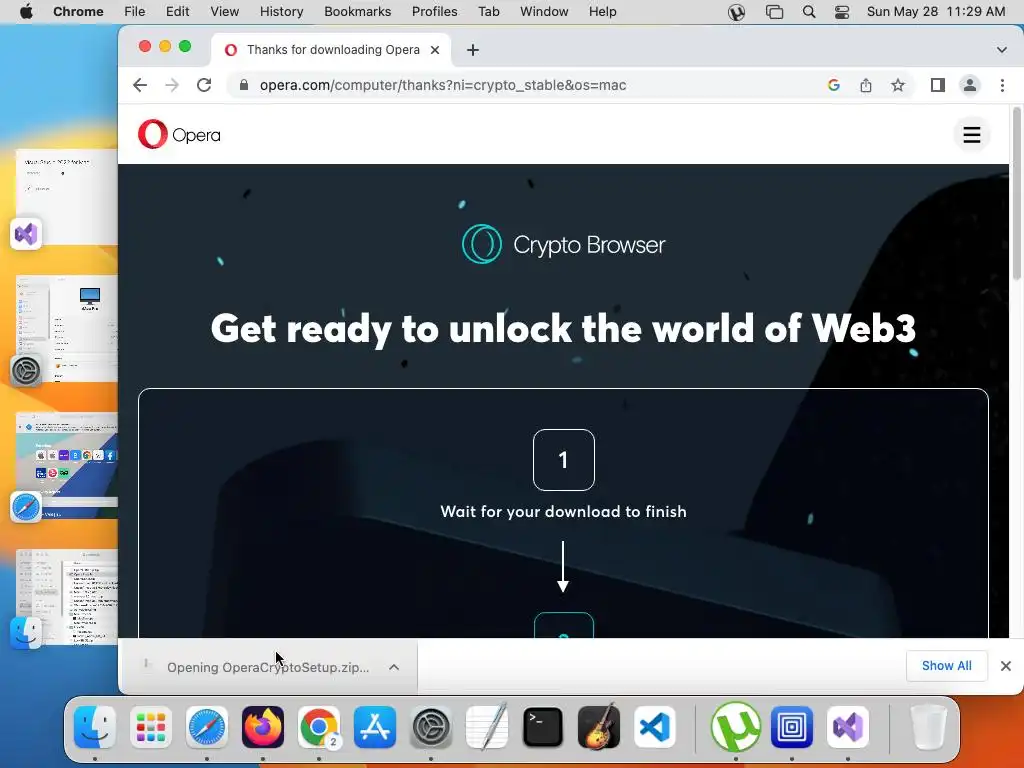Image resolution: width=1024 pixels, height=768 pixels.
Task: Close the 'Thanks for downloading Opera' tab
Action: click(x=435, y=50)
